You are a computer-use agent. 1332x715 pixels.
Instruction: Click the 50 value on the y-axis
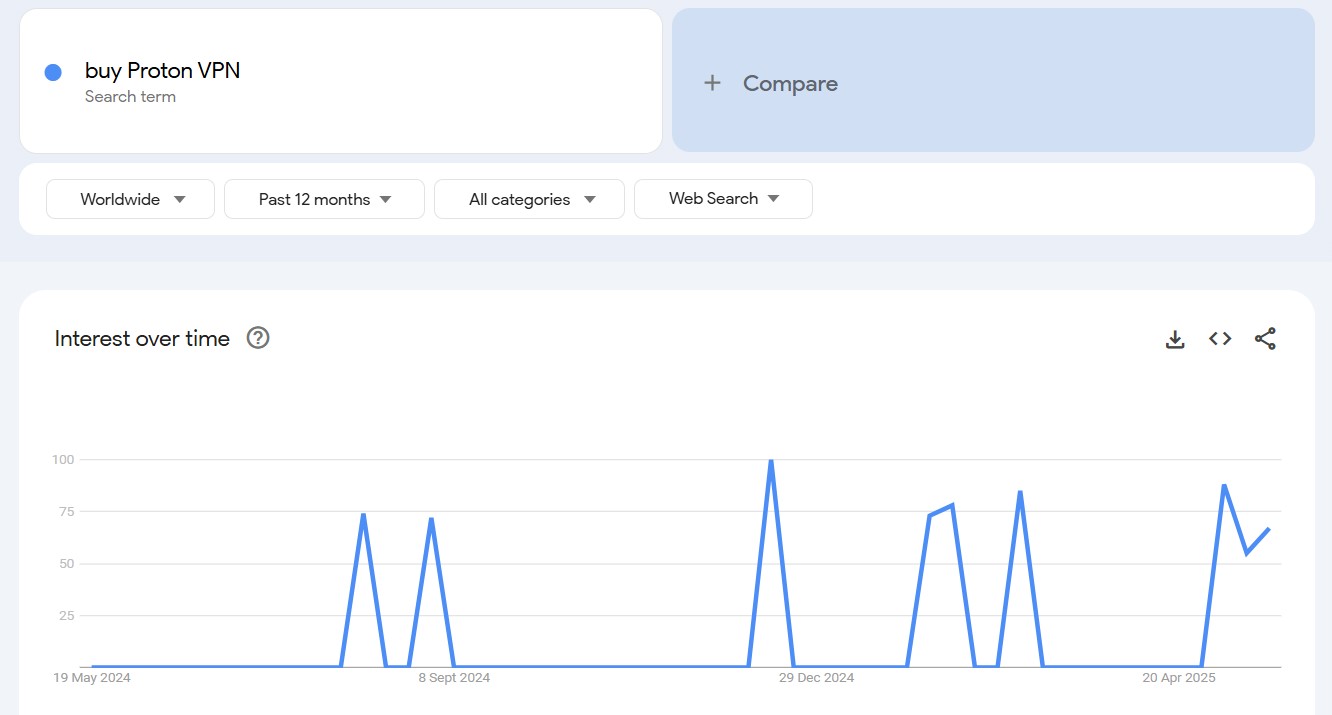[x=67, y=564]
